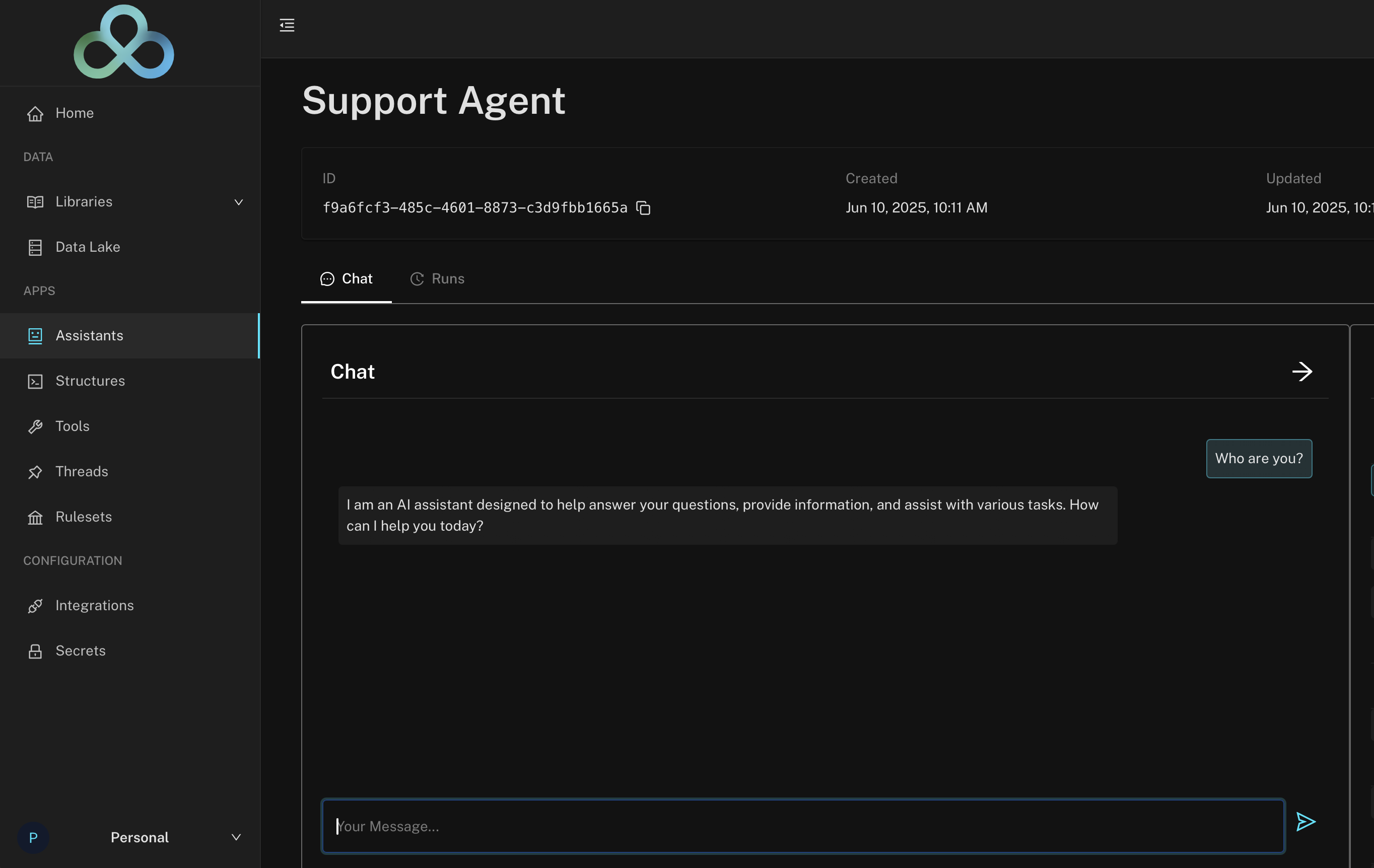Expand the Libraries chevron
1374x868 pixels.
point(239,202)
